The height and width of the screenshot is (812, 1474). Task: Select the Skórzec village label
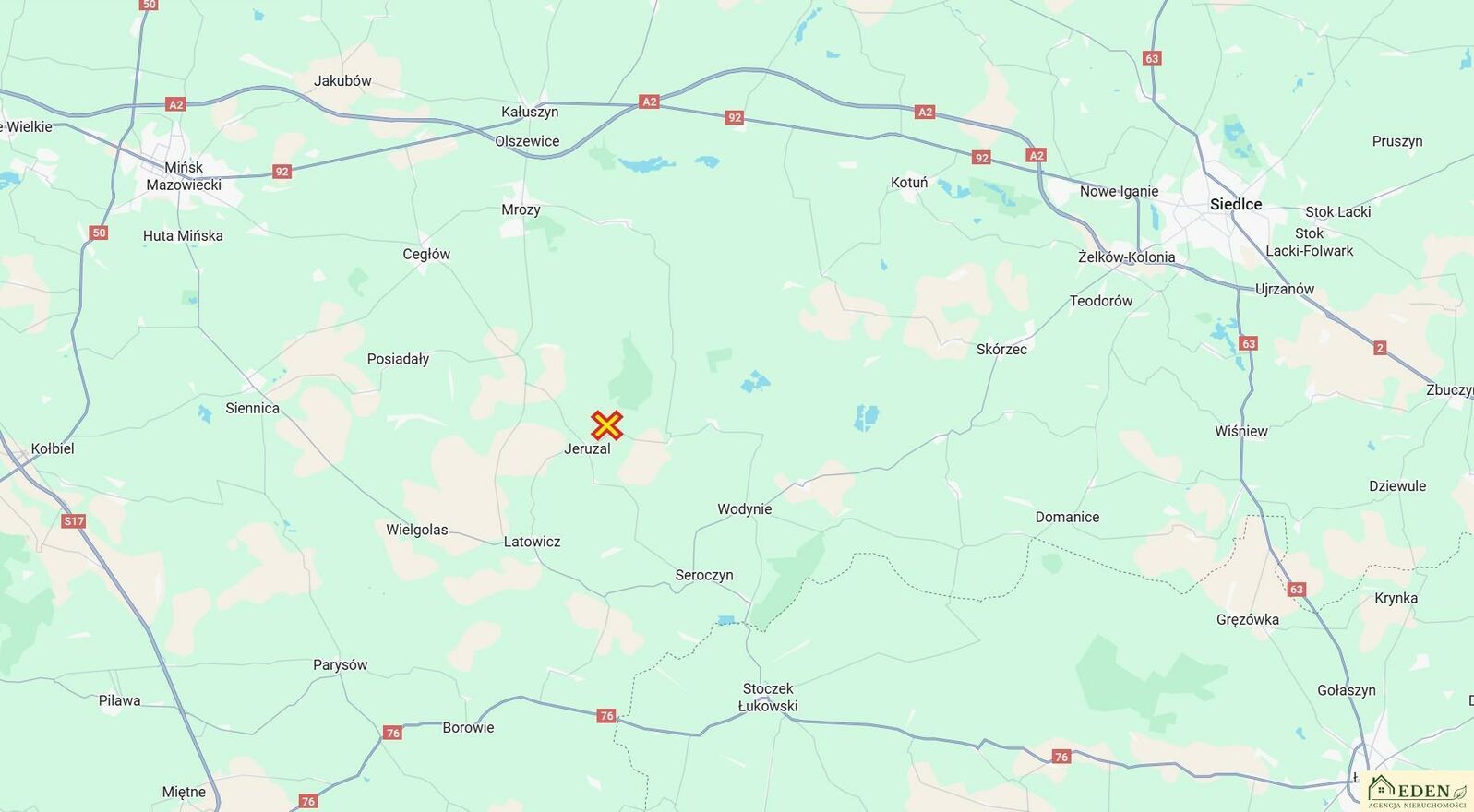[1001, 349]
